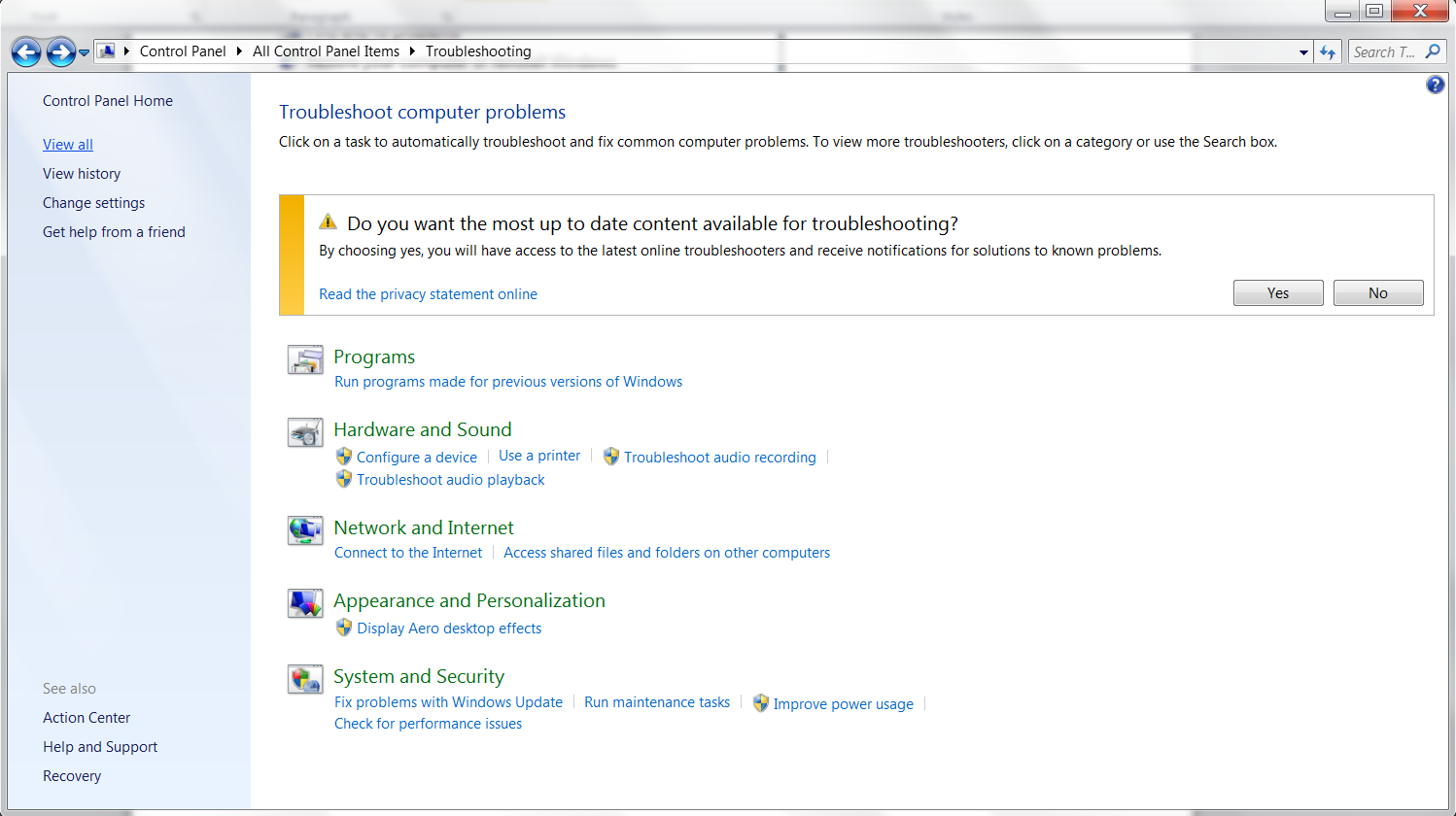Minimize the Troubleshooting window

(1342, 12)
